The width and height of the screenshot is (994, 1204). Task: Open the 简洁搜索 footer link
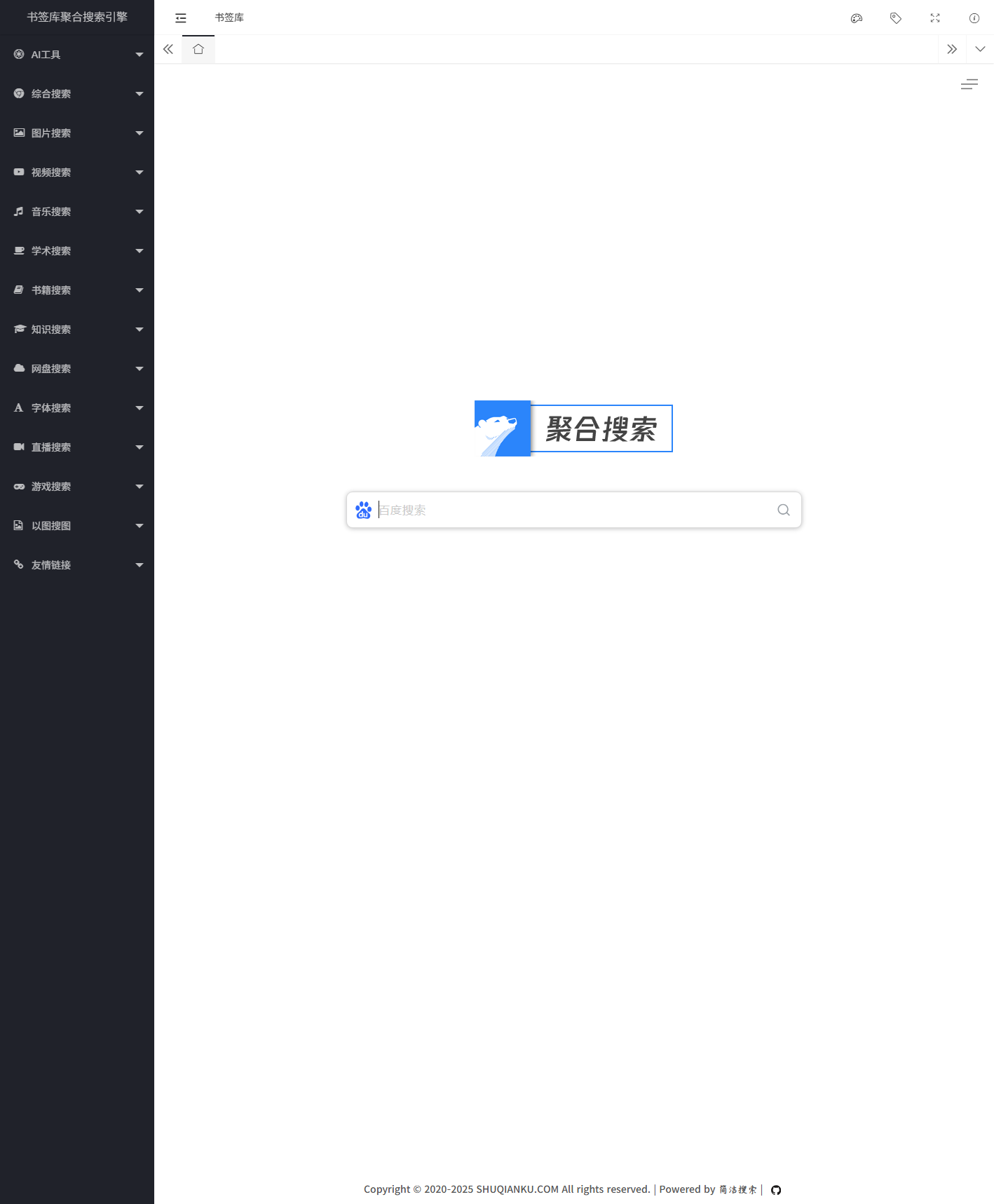pos(738,1190)
